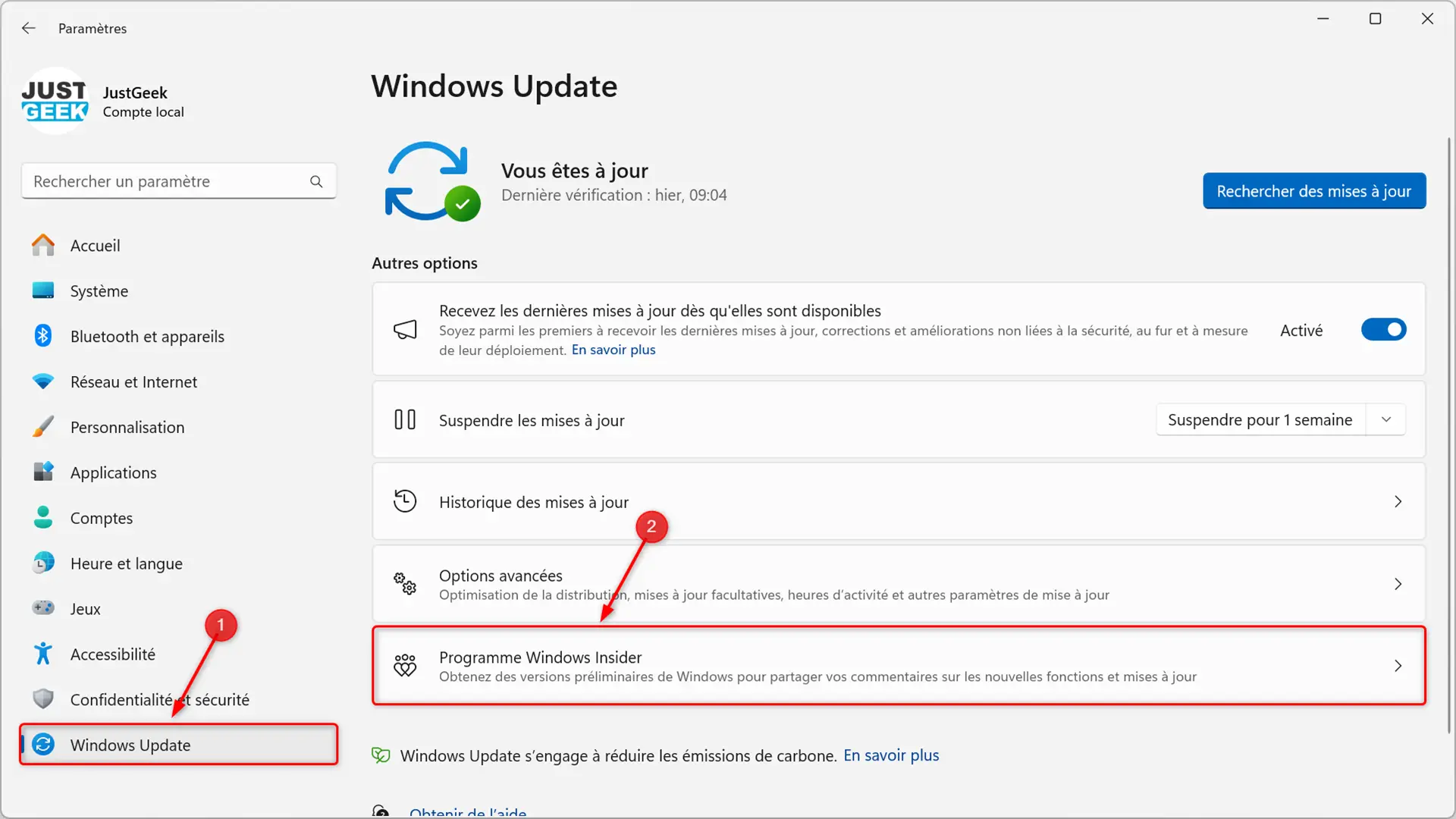Viewport: 1456px width, 819px height.
Task: Click the Confidentialité shield icon
Action: (43, 699)
